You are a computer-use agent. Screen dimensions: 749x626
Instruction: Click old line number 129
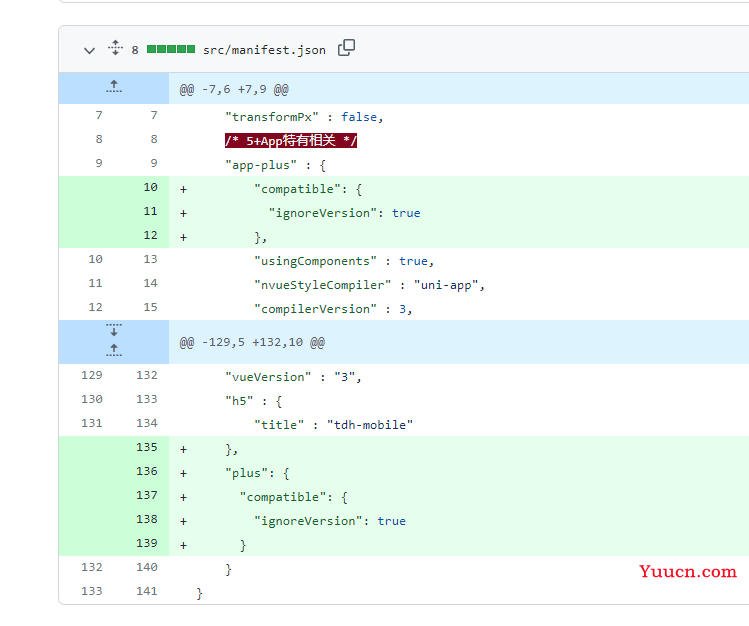[92, 375]
